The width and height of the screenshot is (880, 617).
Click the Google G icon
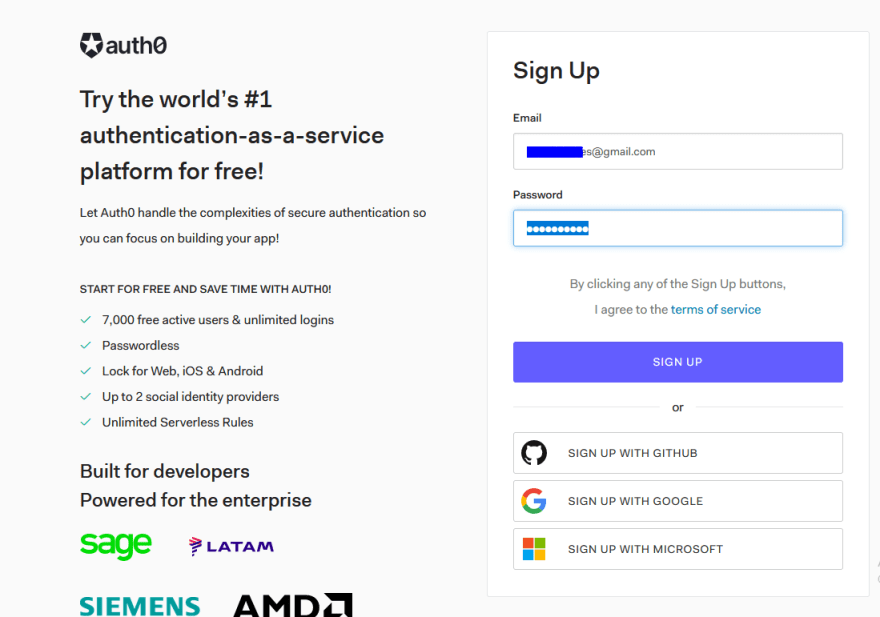click(x=534, y=501)
